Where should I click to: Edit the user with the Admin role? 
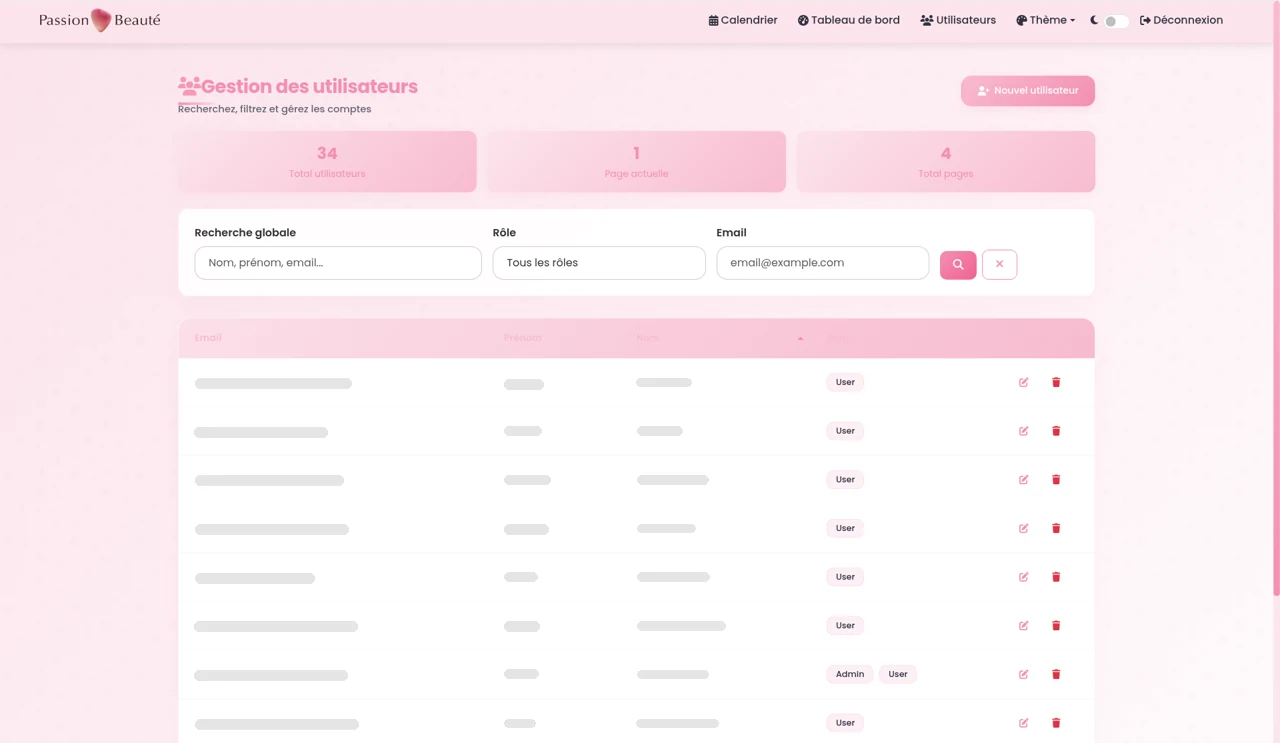[1024, 674]
